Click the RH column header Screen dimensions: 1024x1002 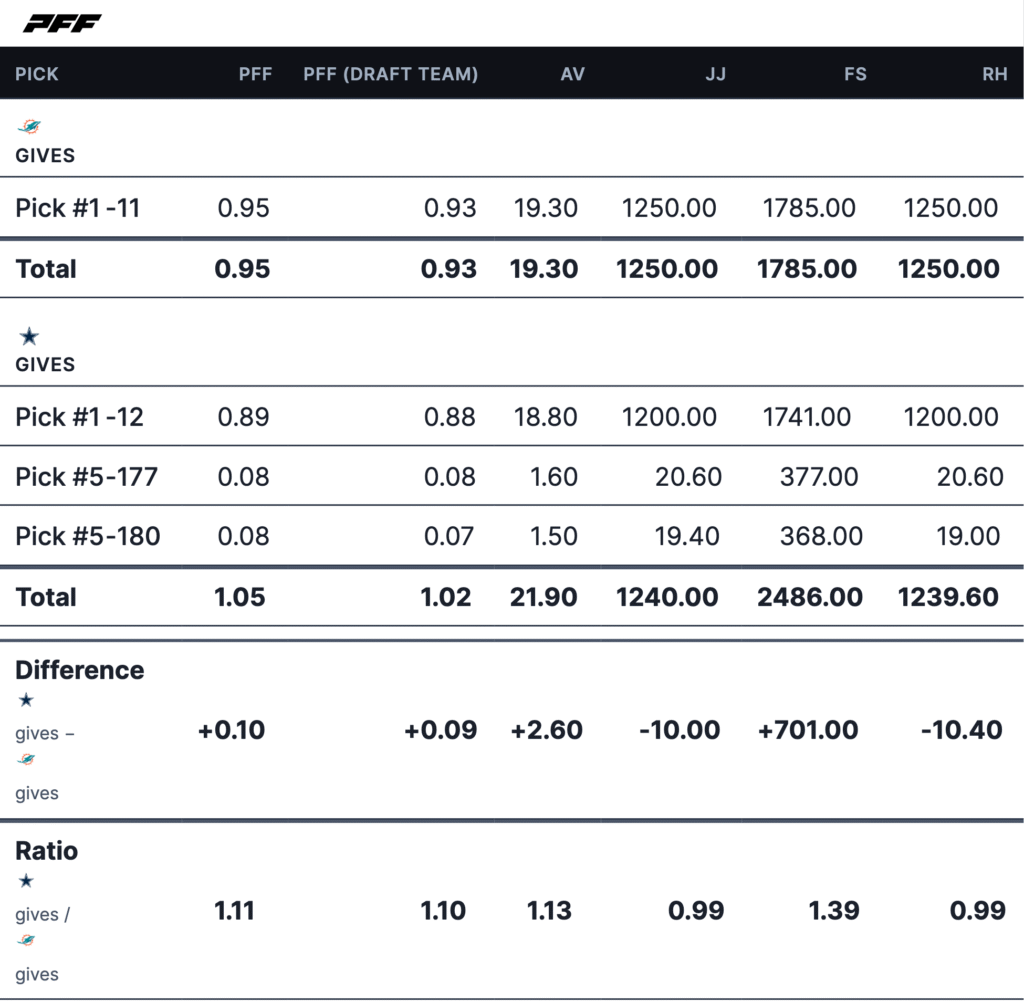coord(994,74)
